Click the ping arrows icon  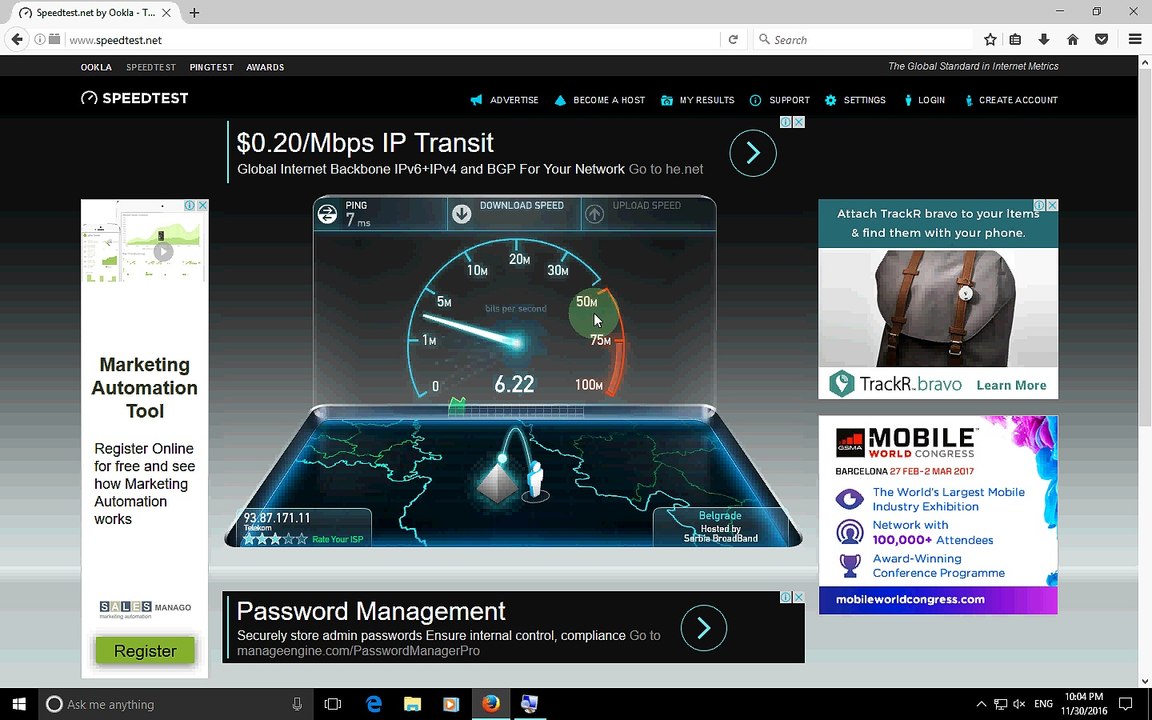[x=327, y=214]
